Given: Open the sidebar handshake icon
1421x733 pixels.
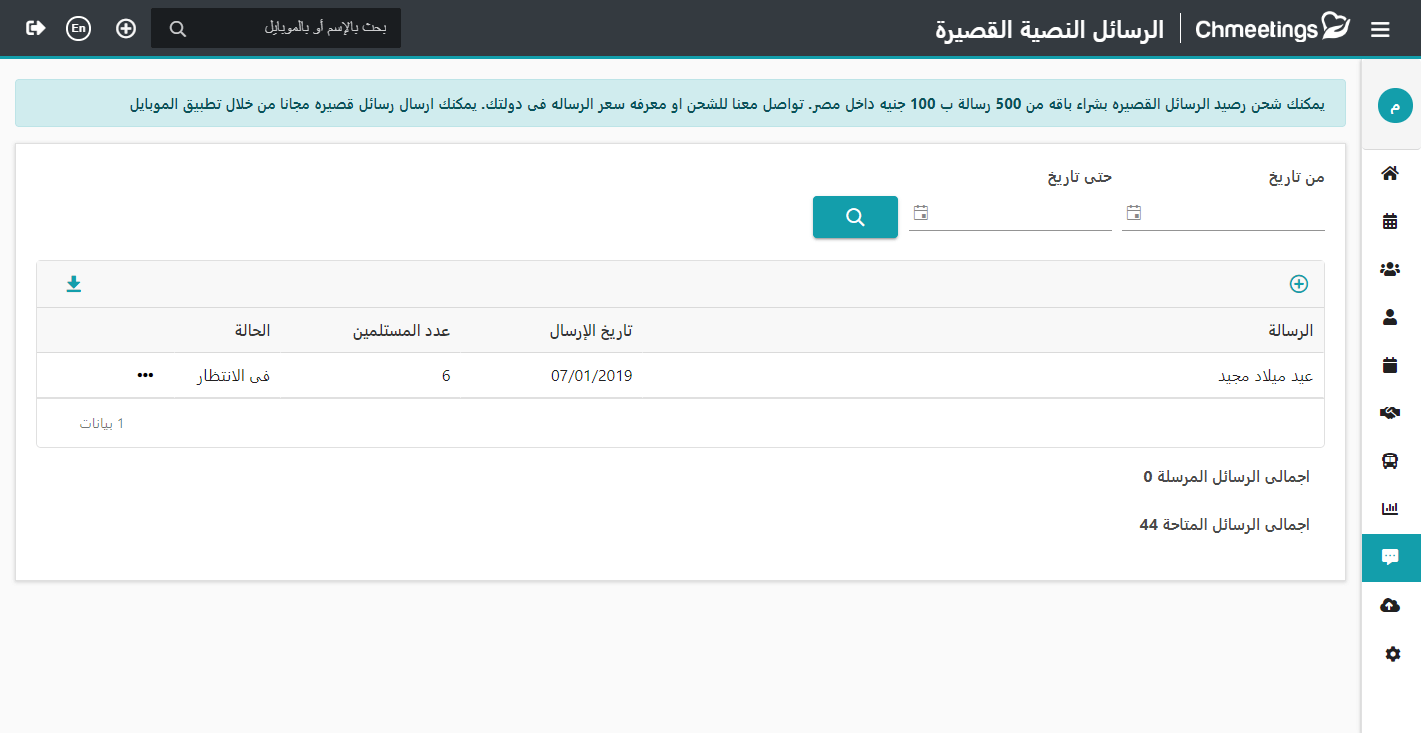Looking at the screenshot, I should click(1390, 413).
